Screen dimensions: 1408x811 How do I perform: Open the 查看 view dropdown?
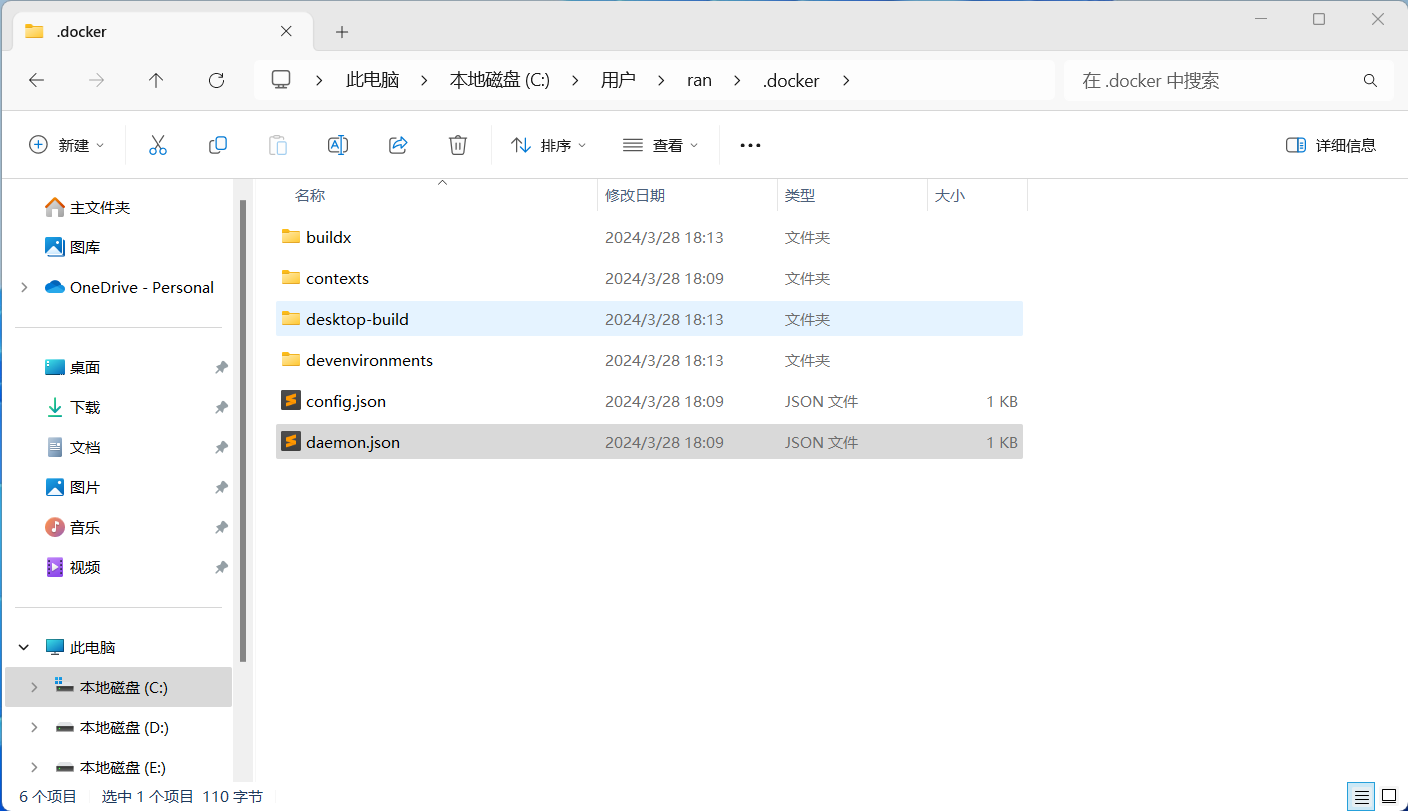(660, 145)
